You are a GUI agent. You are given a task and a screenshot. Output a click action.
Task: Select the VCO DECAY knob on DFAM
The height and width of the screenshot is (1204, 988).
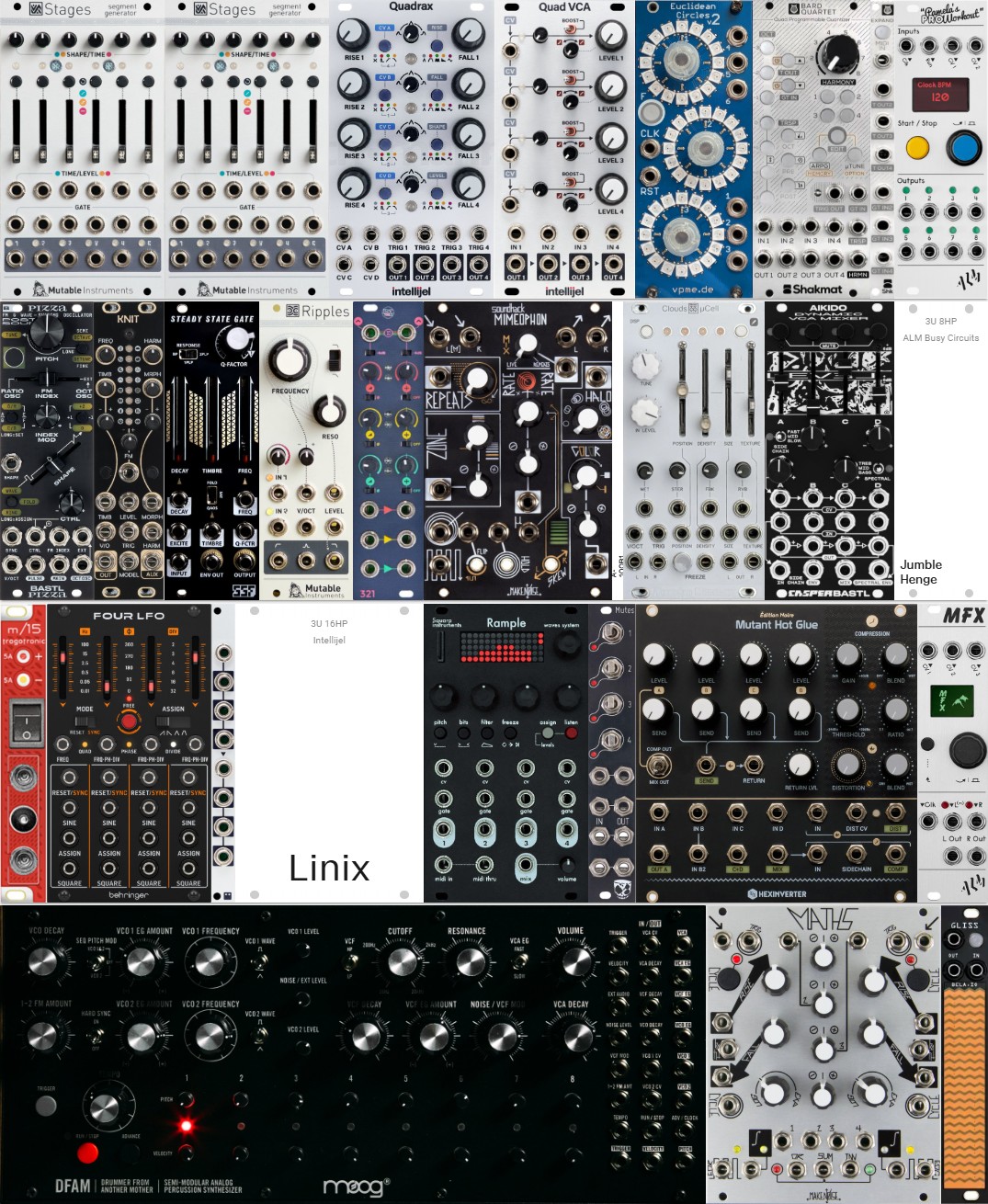(x=43, y=962)
